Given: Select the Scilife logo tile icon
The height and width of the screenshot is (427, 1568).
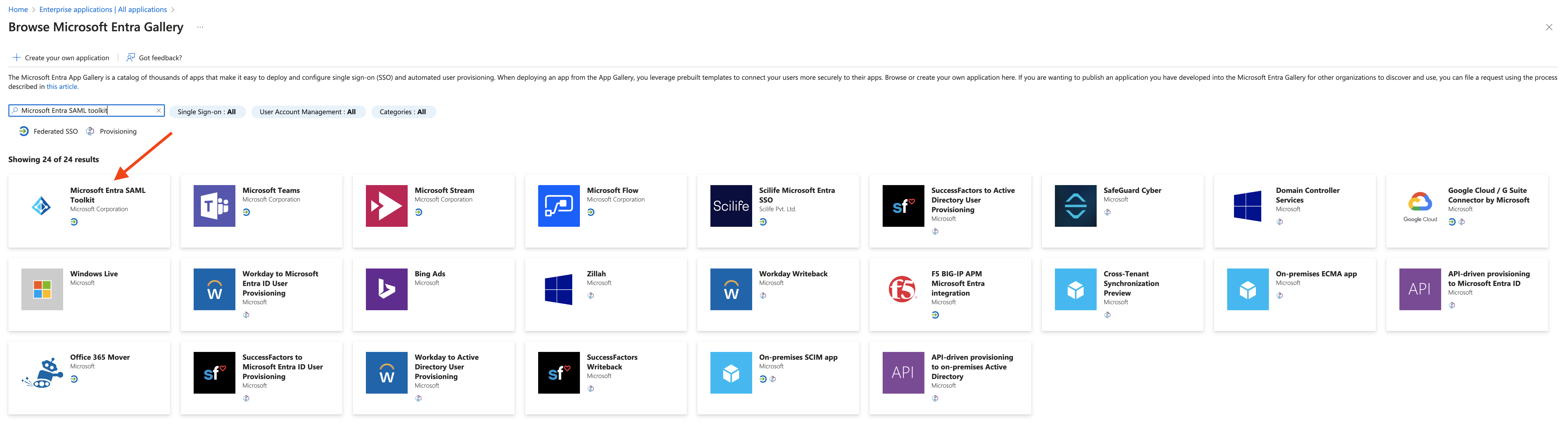Looking at the screenshot, I should [730, 206].
